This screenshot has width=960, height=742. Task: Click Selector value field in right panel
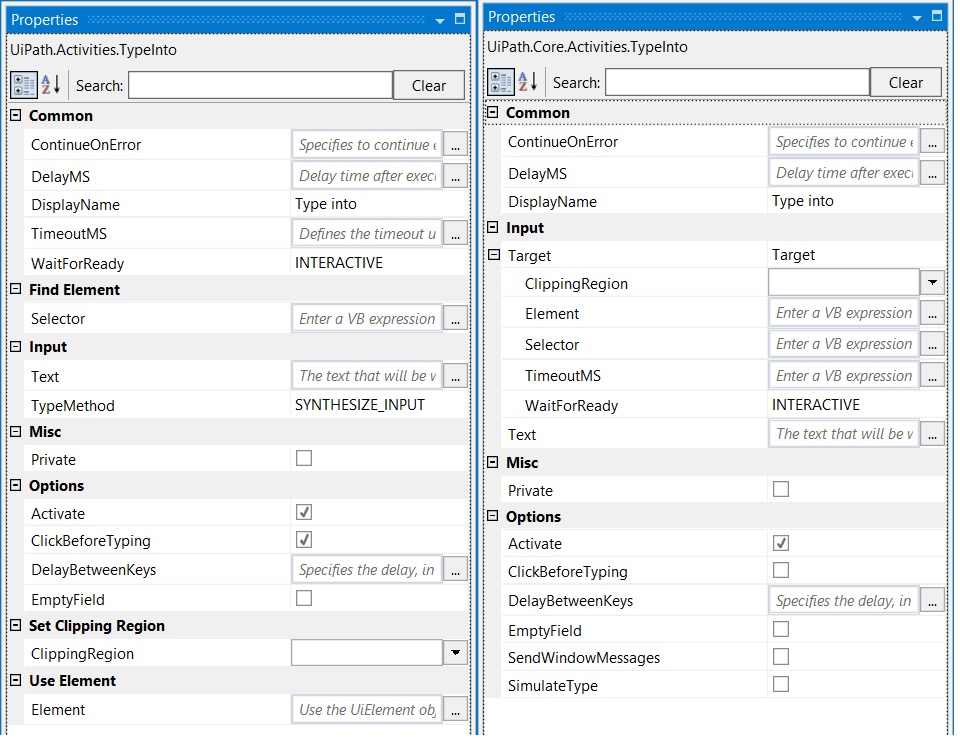tap(844, 344)
